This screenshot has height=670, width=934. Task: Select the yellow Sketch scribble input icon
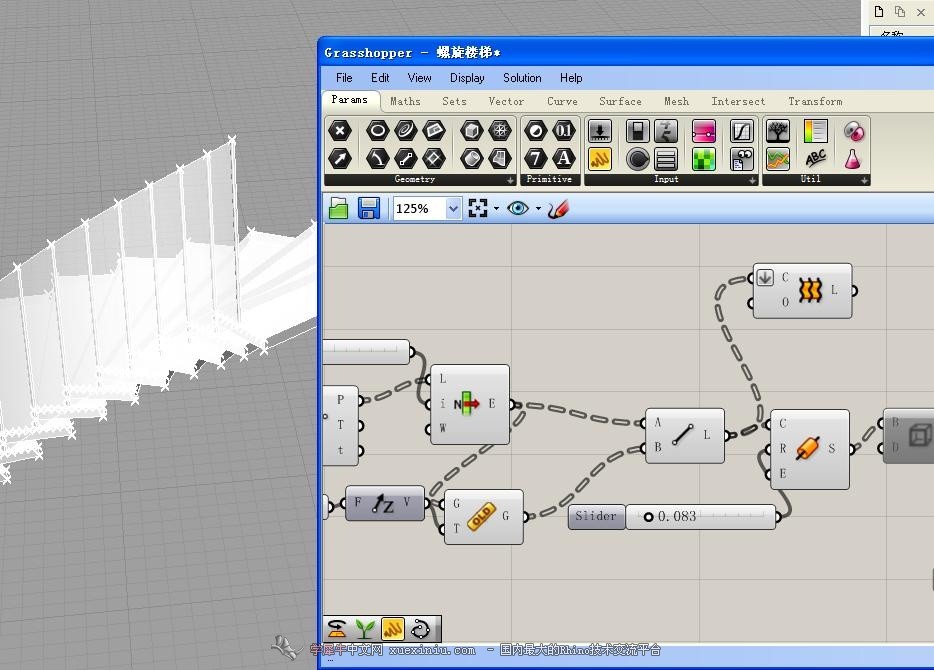tap(600, 159)
